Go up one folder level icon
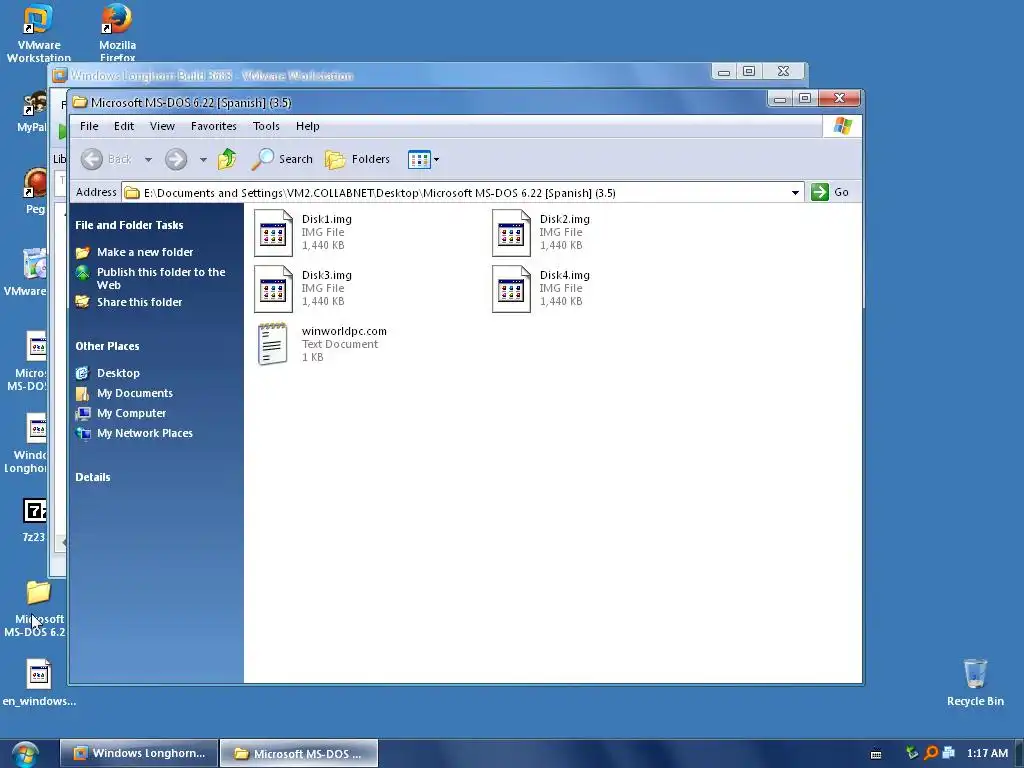 coord(227,159)
